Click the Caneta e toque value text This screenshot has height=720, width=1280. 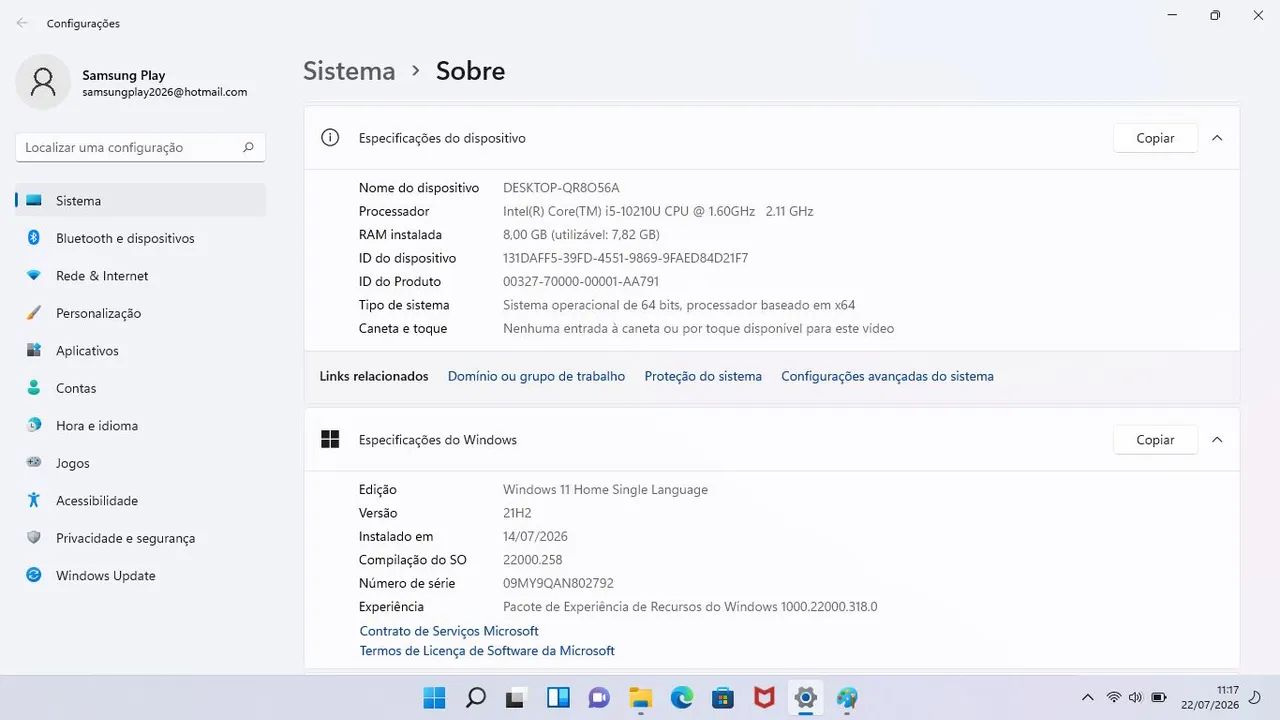click(x=698, y=329)
